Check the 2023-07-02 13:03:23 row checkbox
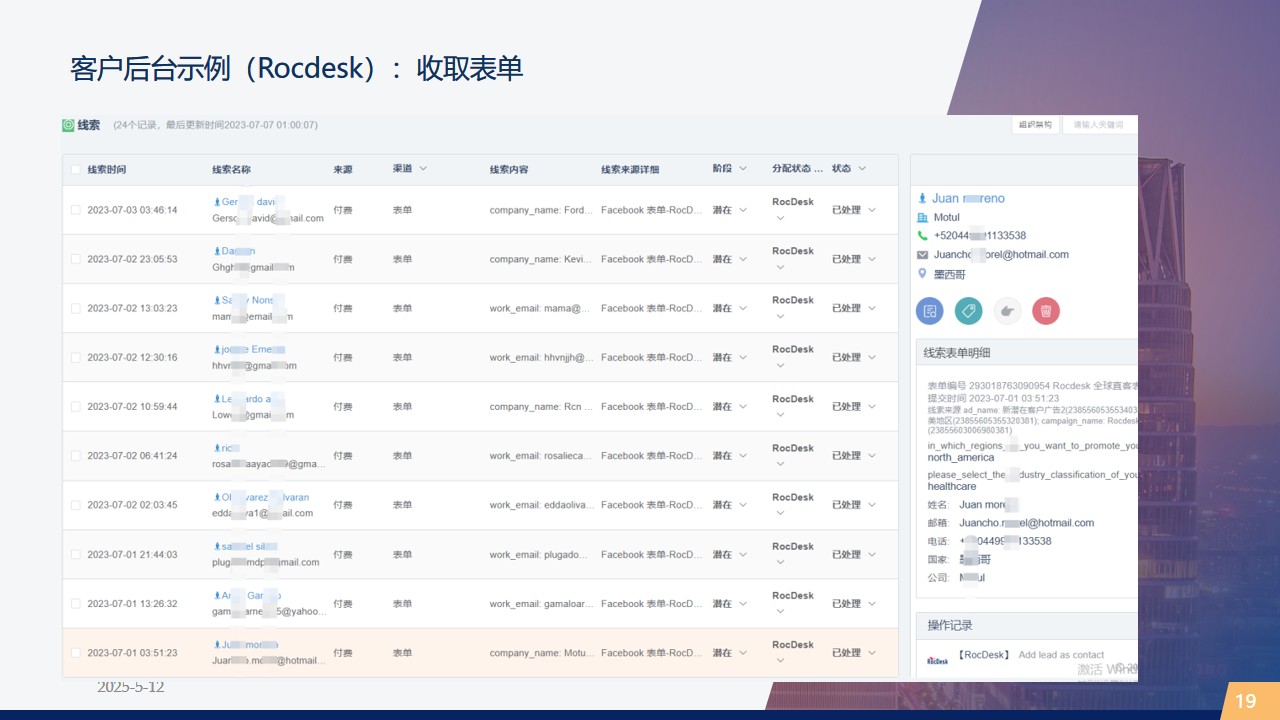 (x=76, y=308)
